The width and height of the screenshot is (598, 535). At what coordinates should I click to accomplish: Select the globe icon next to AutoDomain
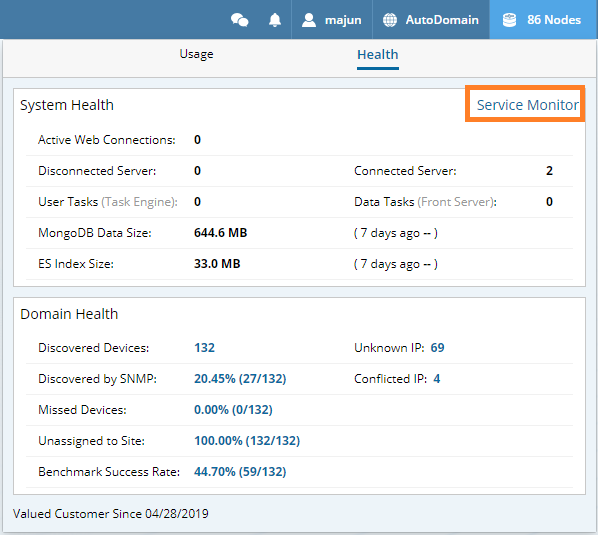(390, 20)
